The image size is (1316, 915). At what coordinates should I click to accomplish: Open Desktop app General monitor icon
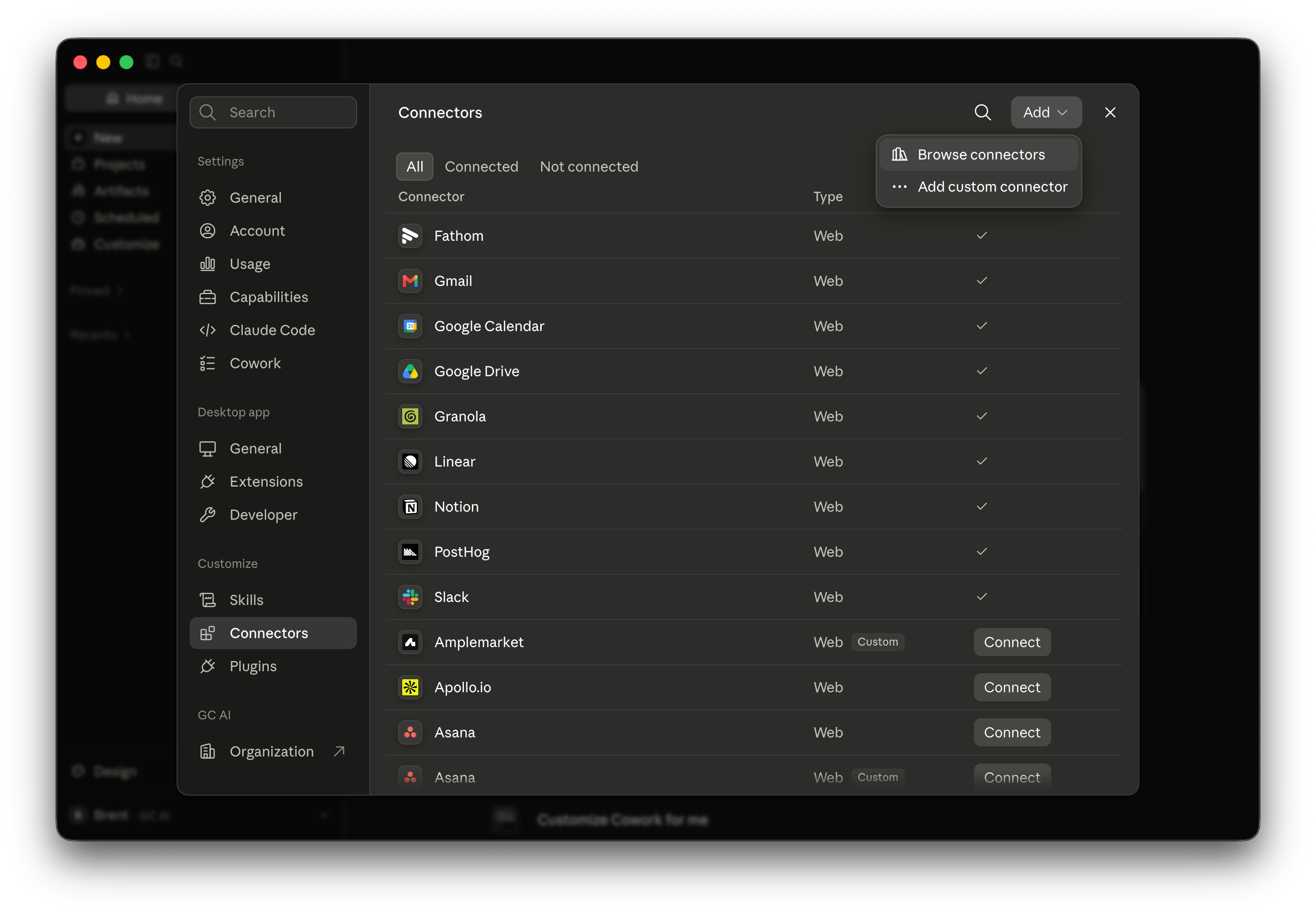pos(208,449)
